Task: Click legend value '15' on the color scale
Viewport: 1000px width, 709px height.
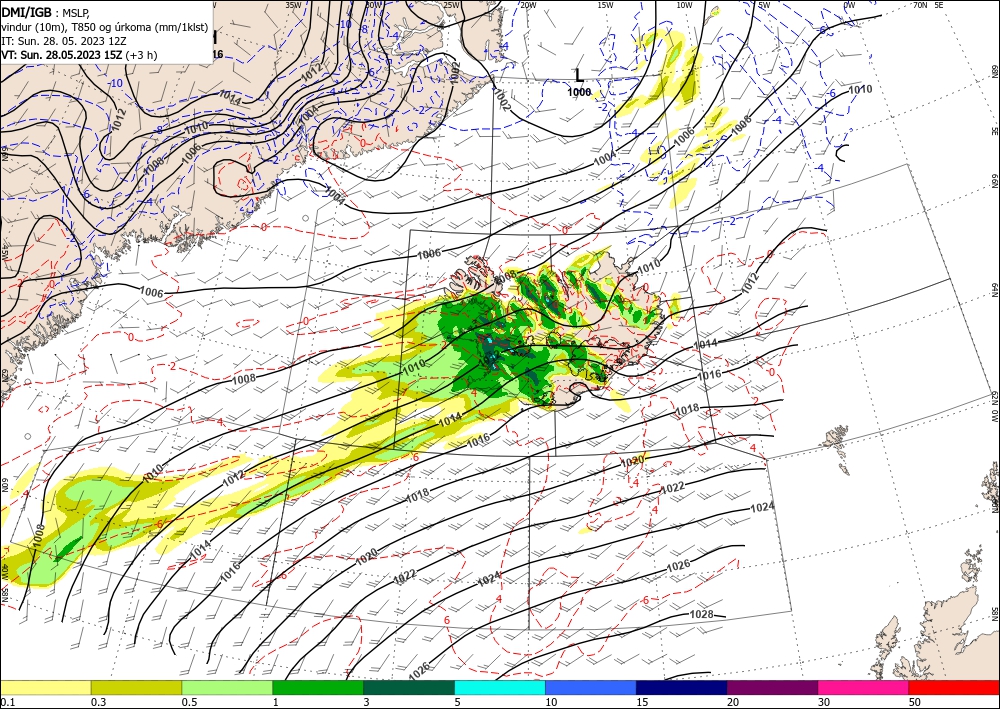Action: click(642, 701)
